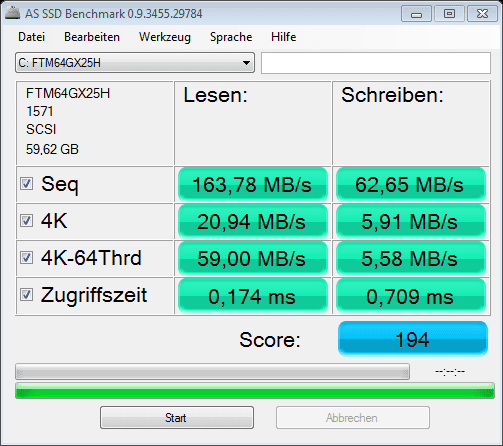This screenshot has height=446, width=503.
Task: Open the Bearbeiten menu
Action: tap(92, 37)
